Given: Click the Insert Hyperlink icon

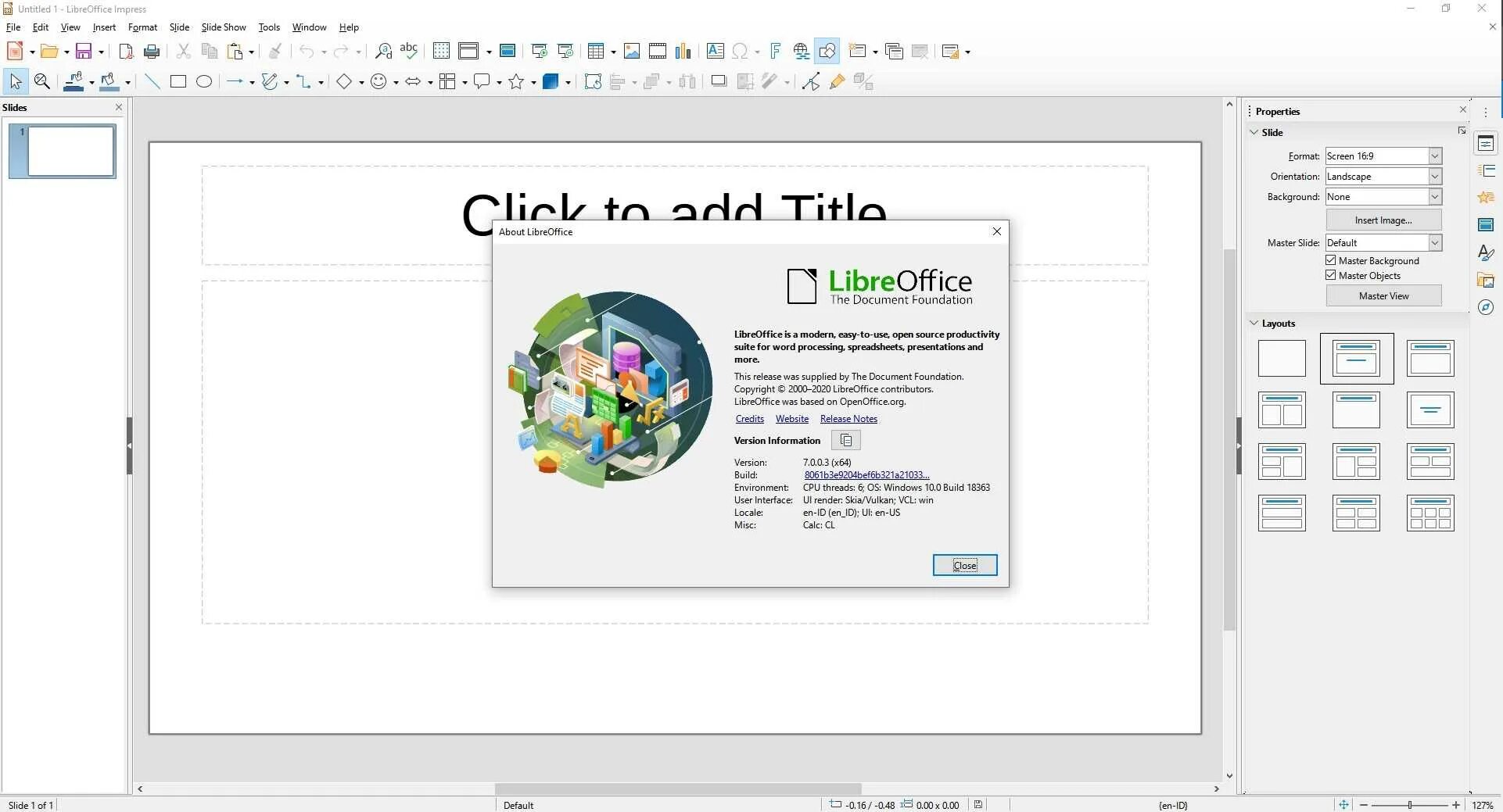Looking at the screenshot, I should pyautogui.click(x=801, y=52).
